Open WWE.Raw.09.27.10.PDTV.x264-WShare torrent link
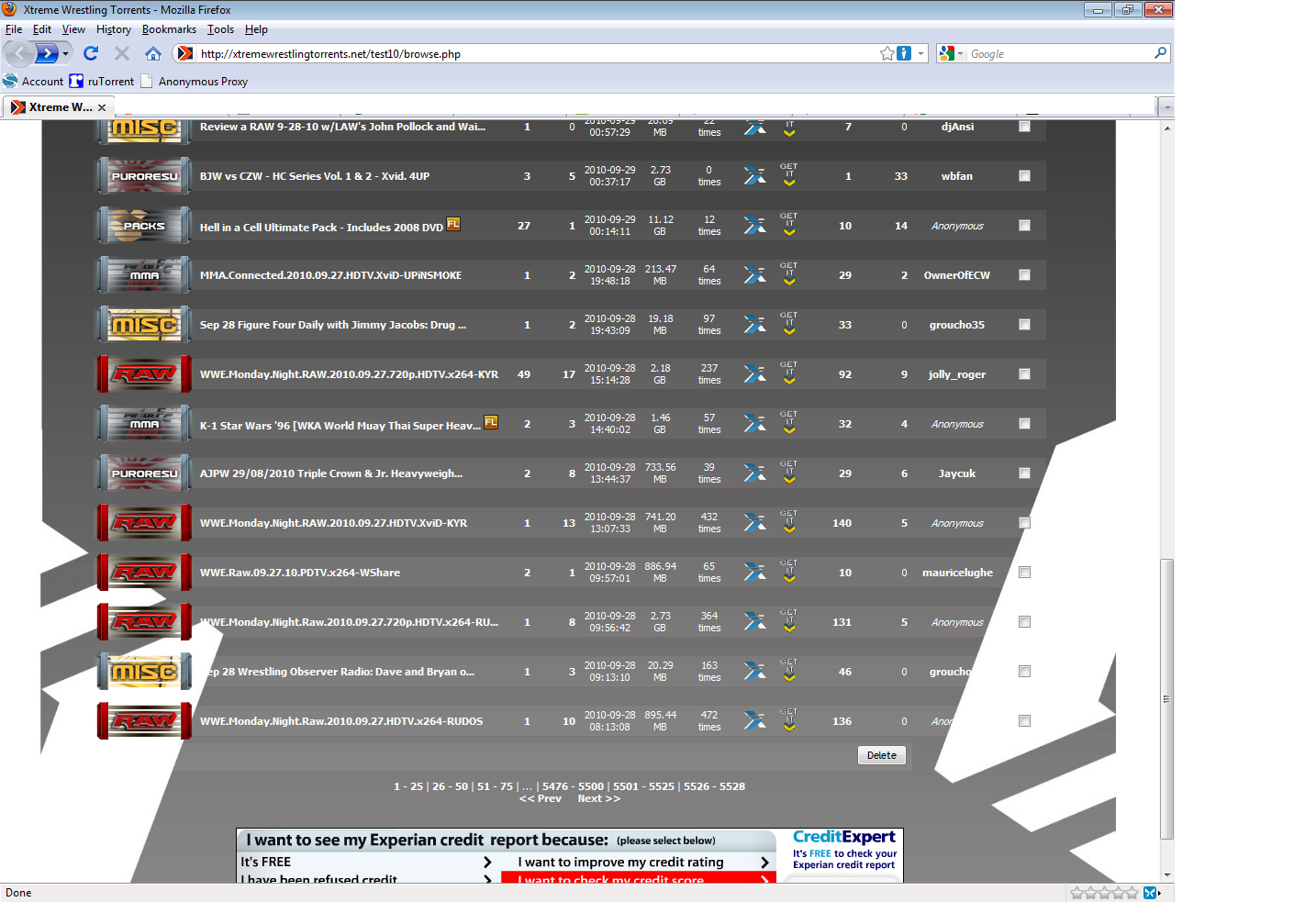1316x902 pixels. [300, 573]
